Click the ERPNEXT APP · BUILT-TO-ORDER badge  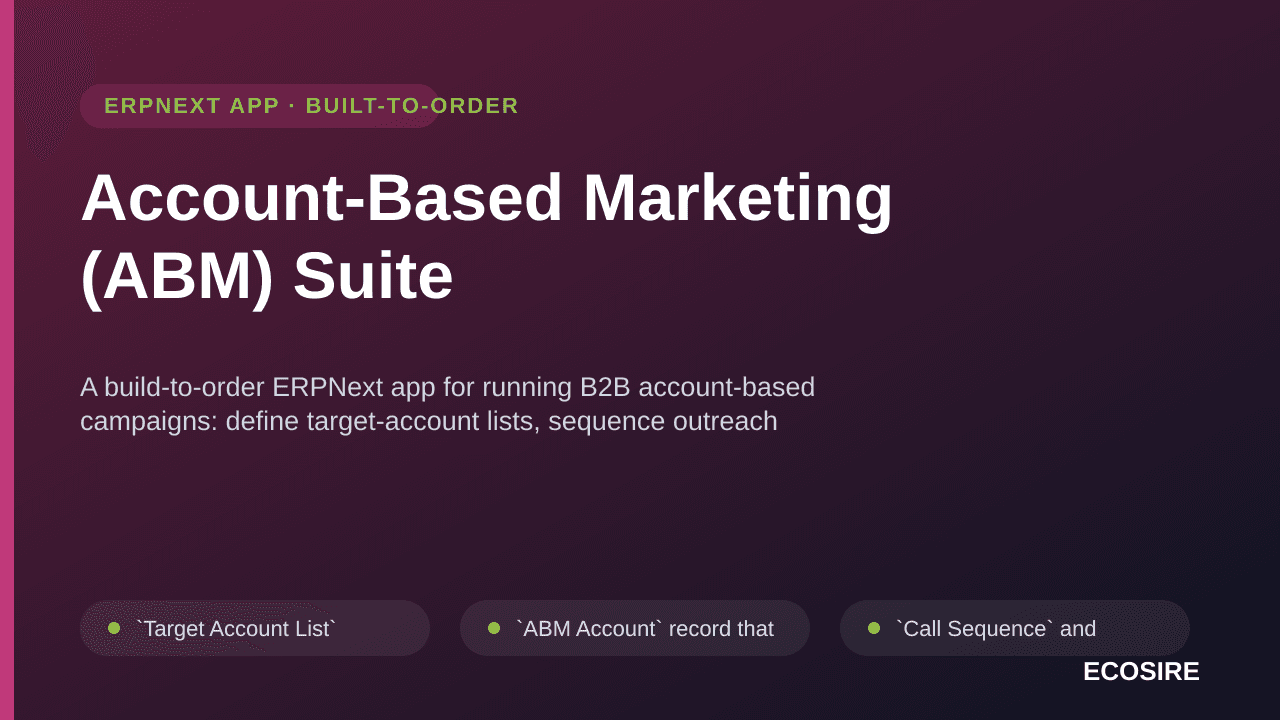click(x=260, y=106)
